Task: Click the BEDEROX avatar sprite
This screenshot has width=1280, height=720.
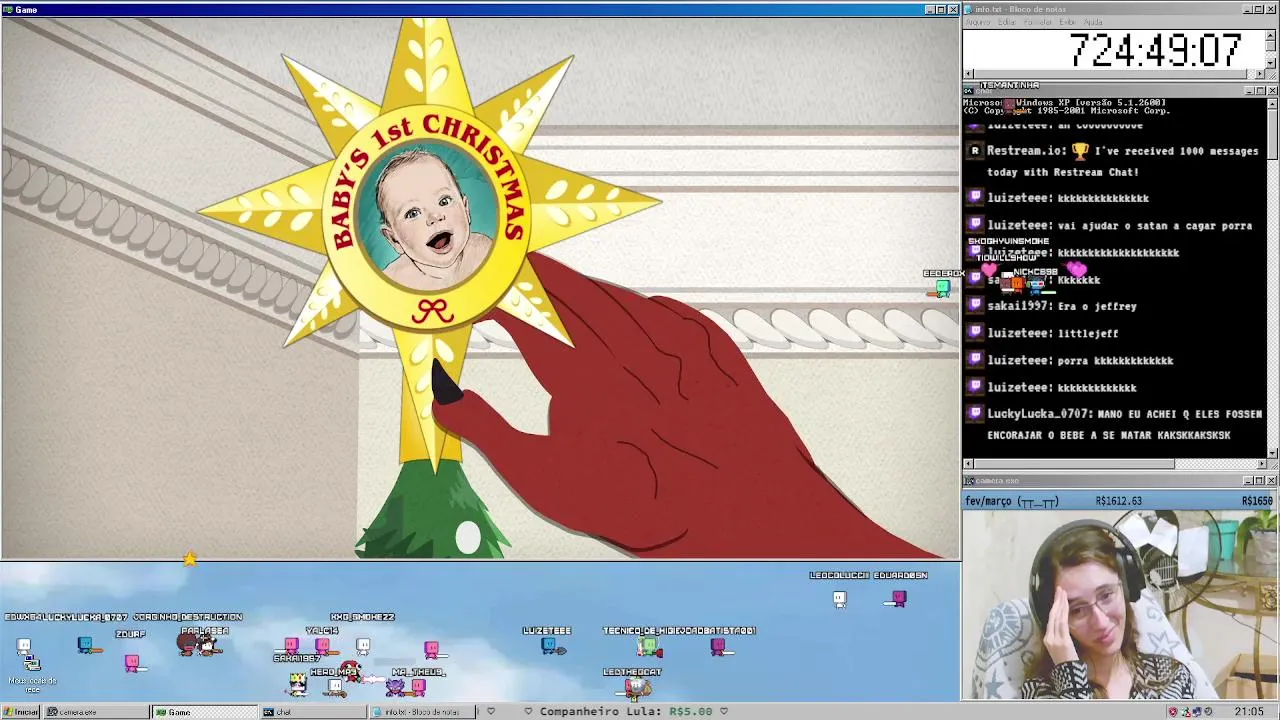Action: [941, 289]
